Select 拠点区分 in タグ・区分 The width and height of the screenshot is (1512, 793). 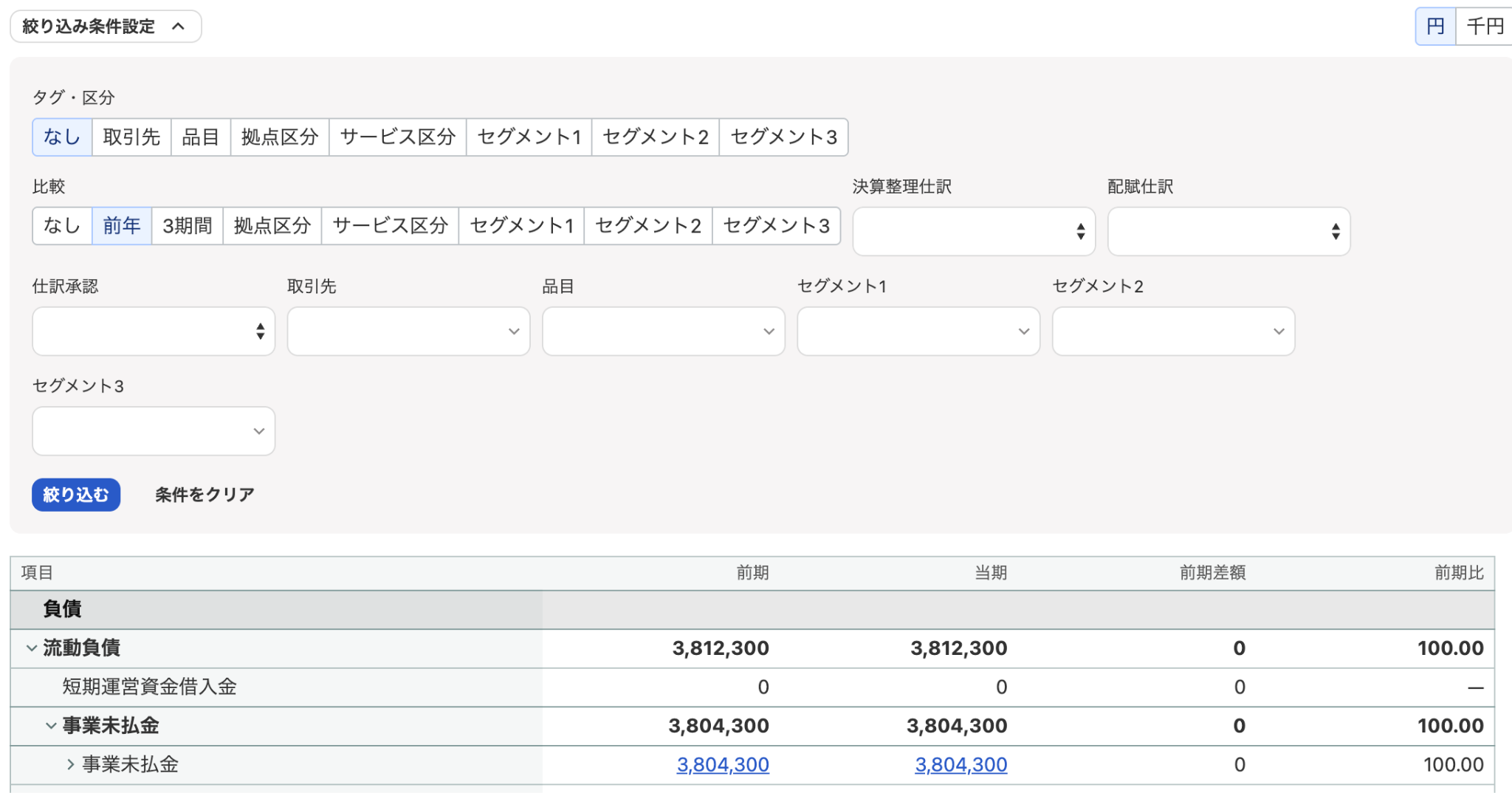click(280, 137)
